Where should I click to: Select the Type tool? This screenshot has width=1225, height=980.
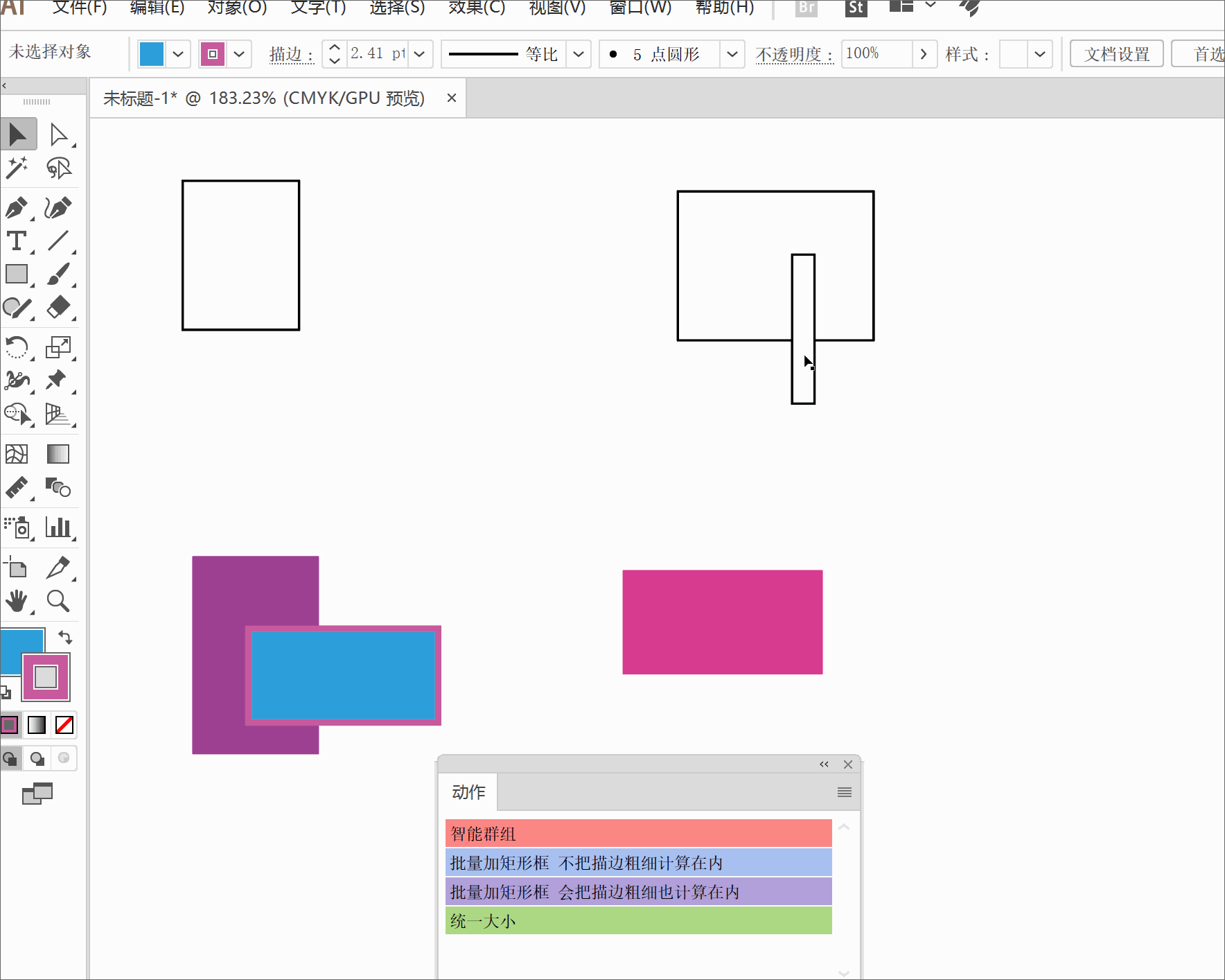pos(18,240)
